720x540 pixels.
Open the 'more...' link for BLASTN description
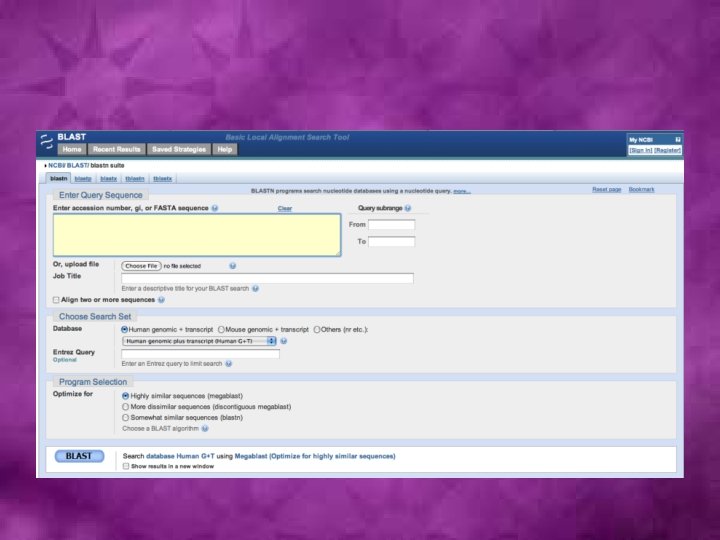462,191
